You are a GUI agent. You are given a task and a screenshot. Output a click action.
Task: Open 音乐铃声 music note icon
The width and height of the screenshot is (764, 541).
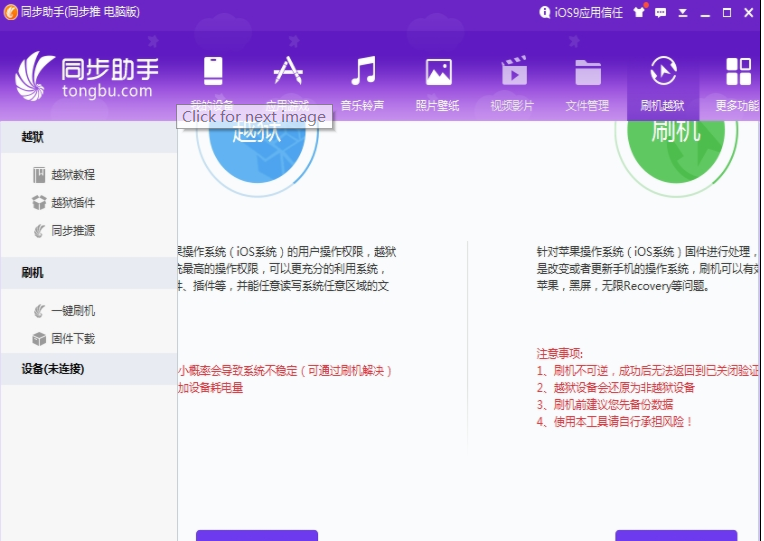[x=363, y=72]
